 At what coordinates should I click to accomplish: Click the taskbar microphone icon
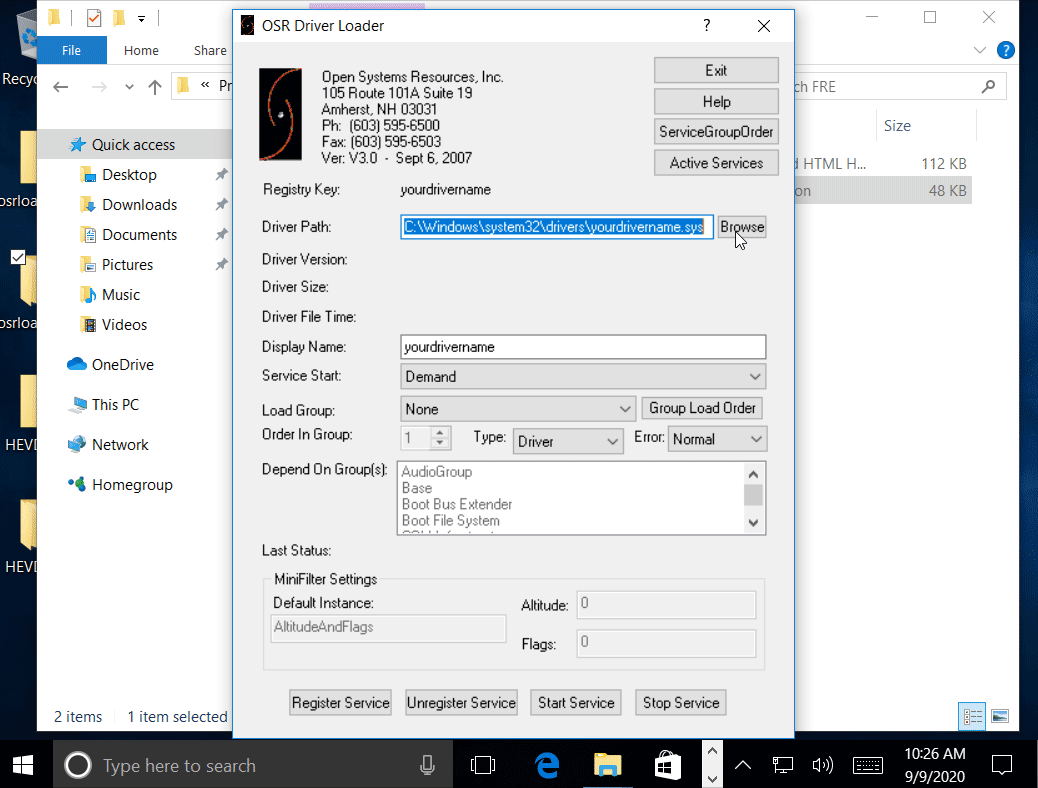[428, 765]
